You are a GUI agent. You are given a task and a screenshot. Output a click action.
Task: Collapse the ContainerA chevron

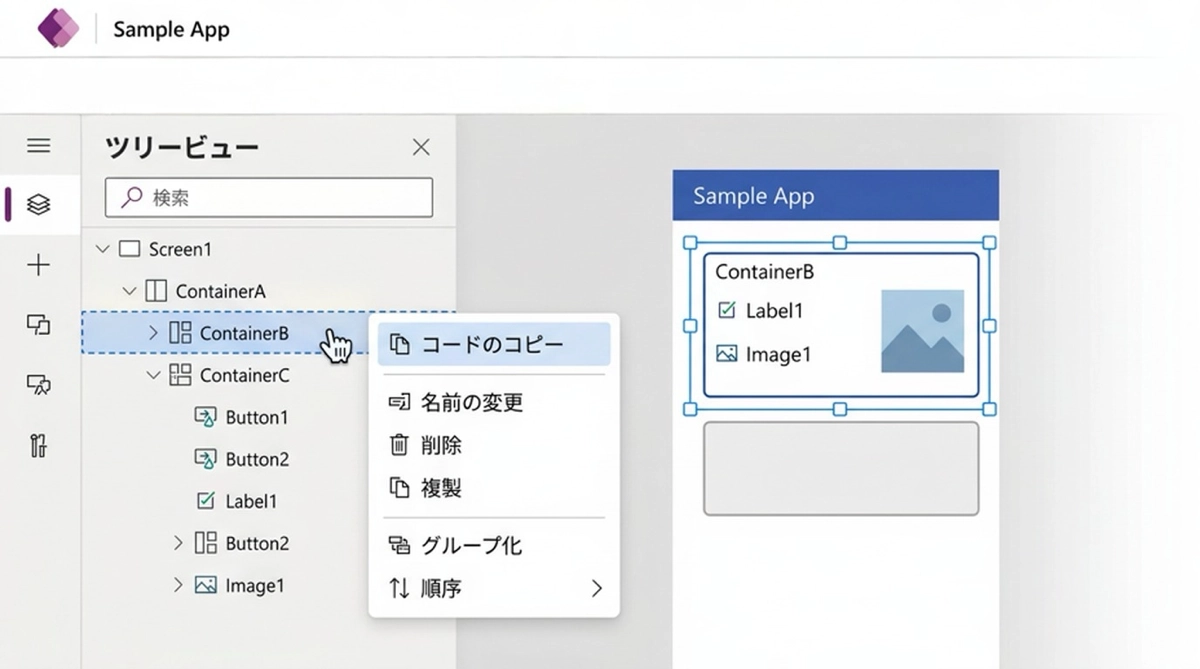coord(129,291)
